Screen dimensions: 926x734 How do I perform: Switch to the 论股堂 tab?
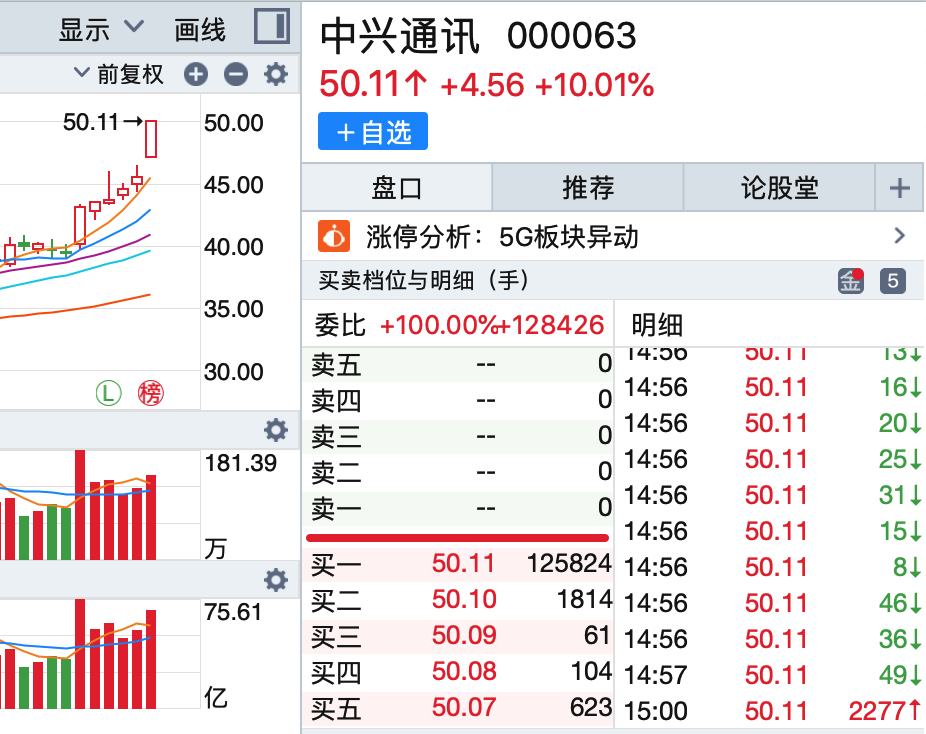779,187
